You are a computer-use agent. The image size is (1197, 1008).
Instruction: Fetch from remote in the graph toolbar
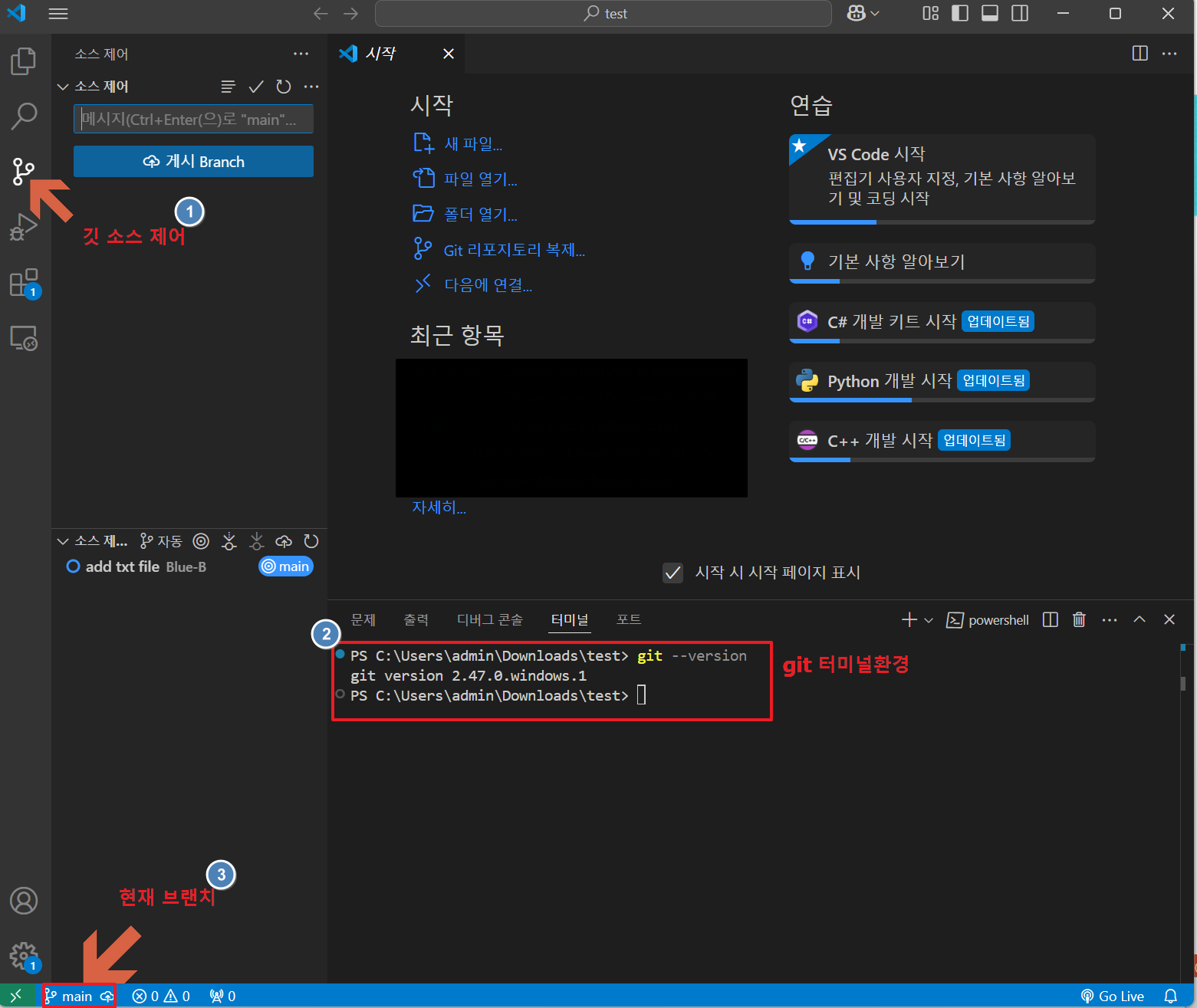[x=229, y=541]
